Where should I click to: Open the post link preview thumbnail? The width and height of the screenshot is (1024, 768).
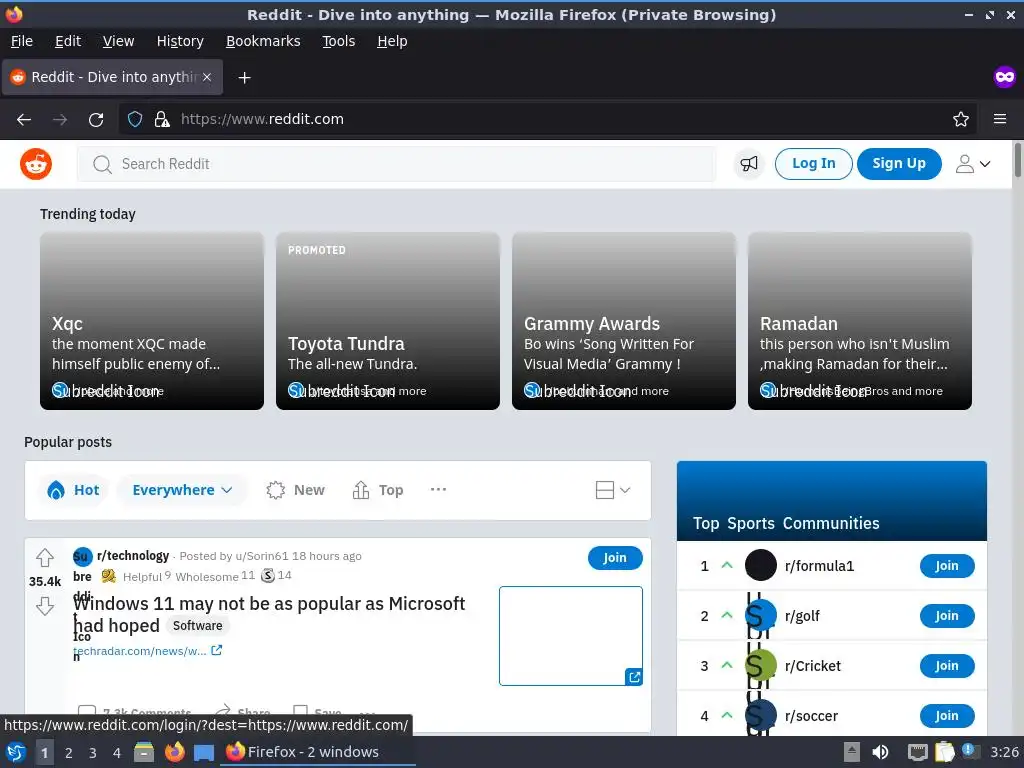(571, 636)
